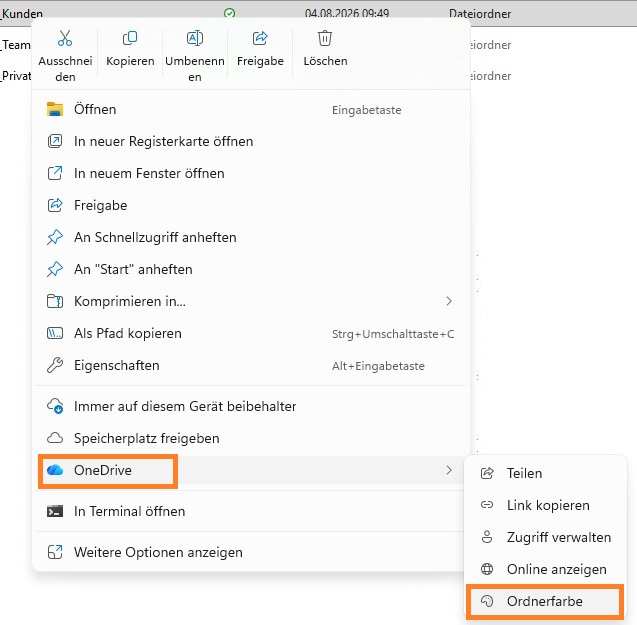The height and width of the screenshot is (625, 637).
Task: Select In neuer Registerkarte öffnen
Action: 251,141
